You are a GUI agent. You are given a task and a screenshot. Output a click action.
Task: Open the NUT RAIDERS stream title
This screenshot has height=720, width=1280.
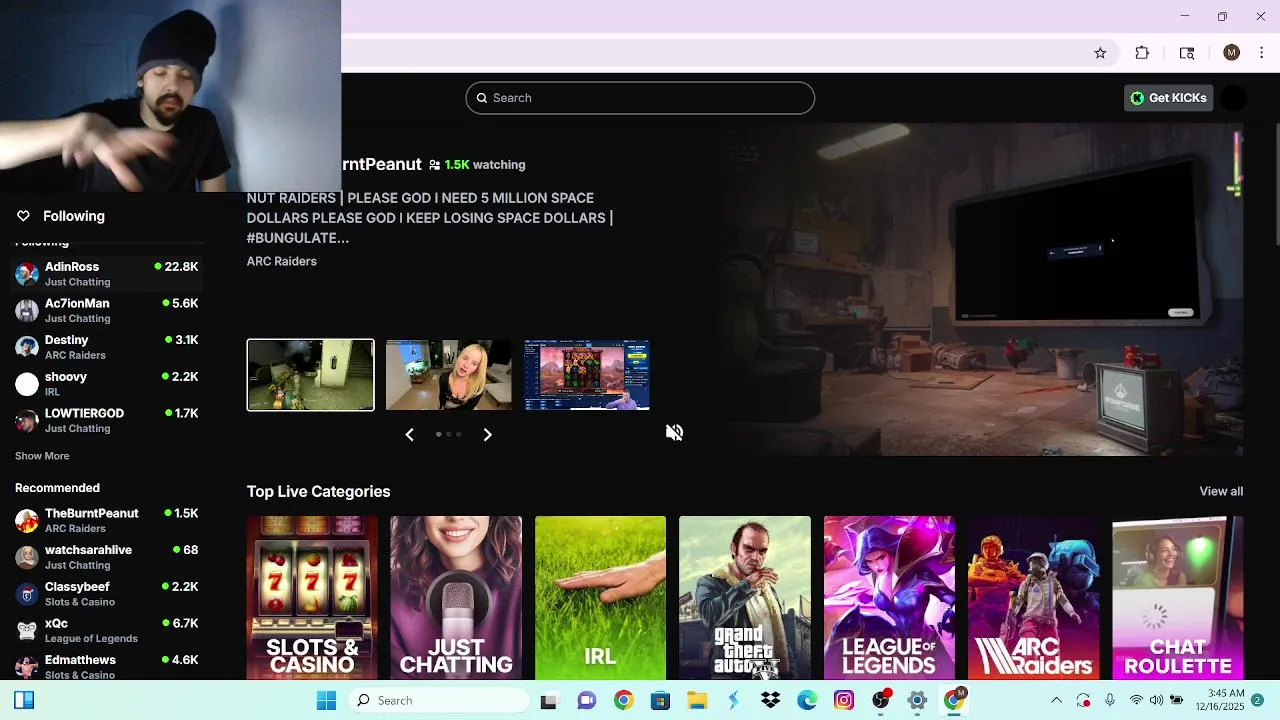430,218
